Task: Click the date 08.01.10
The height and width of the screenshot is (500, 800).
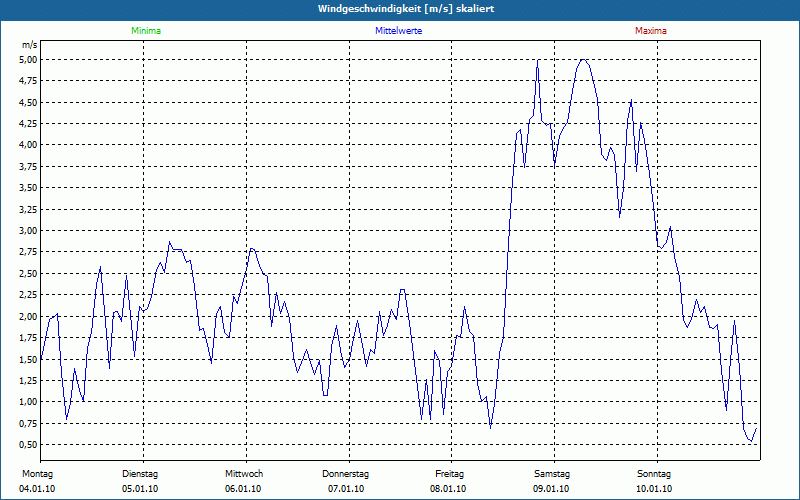Action: click(x=448, y=489)
